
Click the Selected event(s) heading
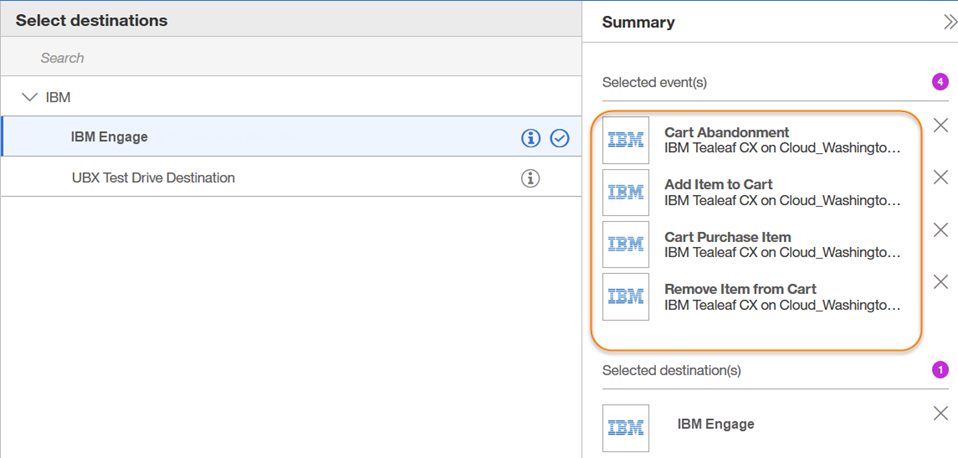pos(654,82)
